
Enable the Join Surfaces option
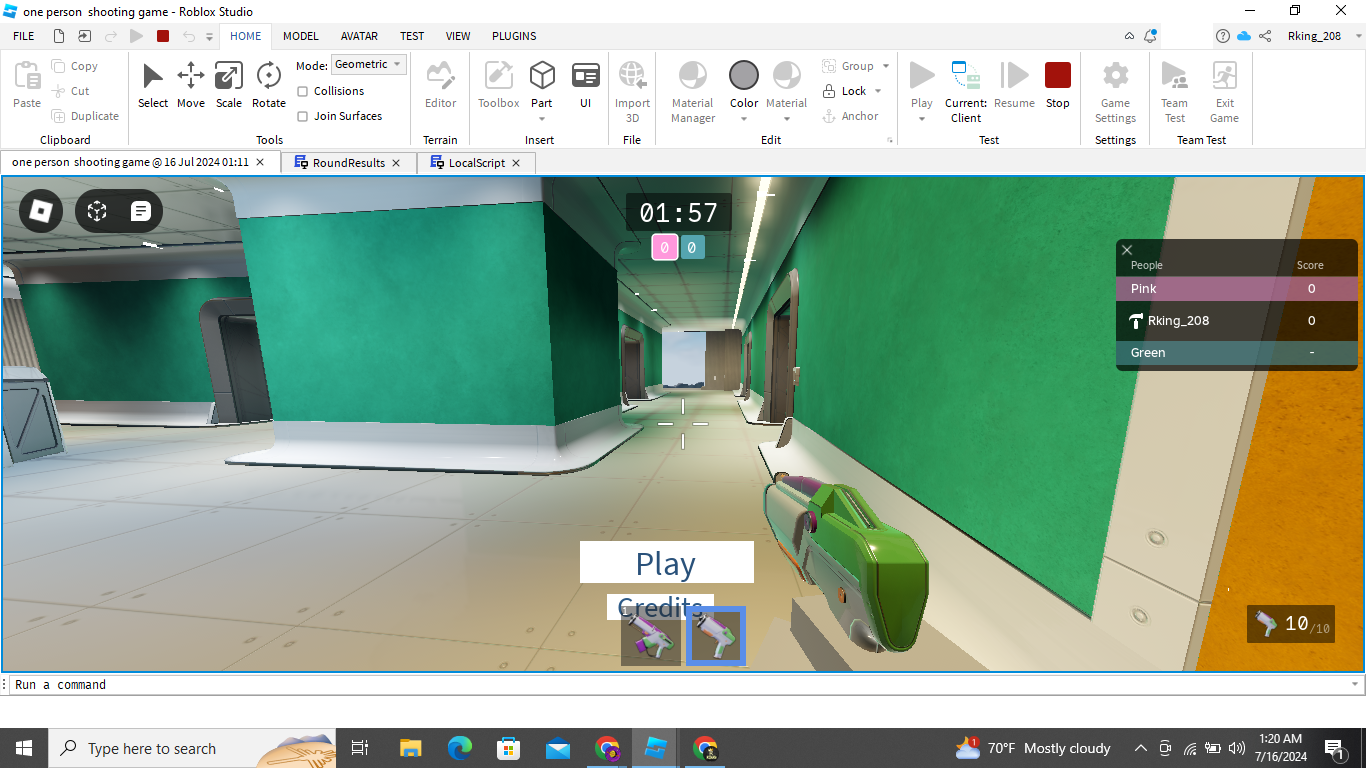(302, 116)
